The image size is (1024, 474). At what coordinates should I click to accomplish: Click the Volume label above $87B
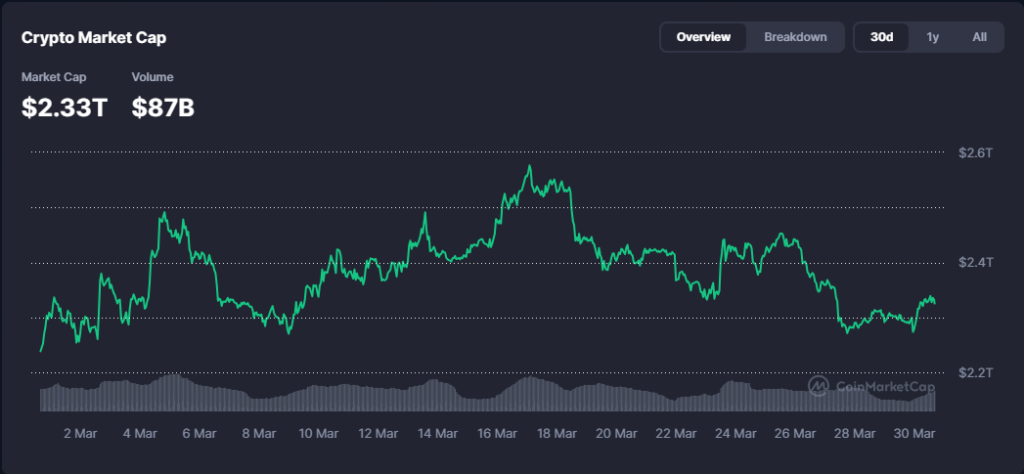point(152,77)
